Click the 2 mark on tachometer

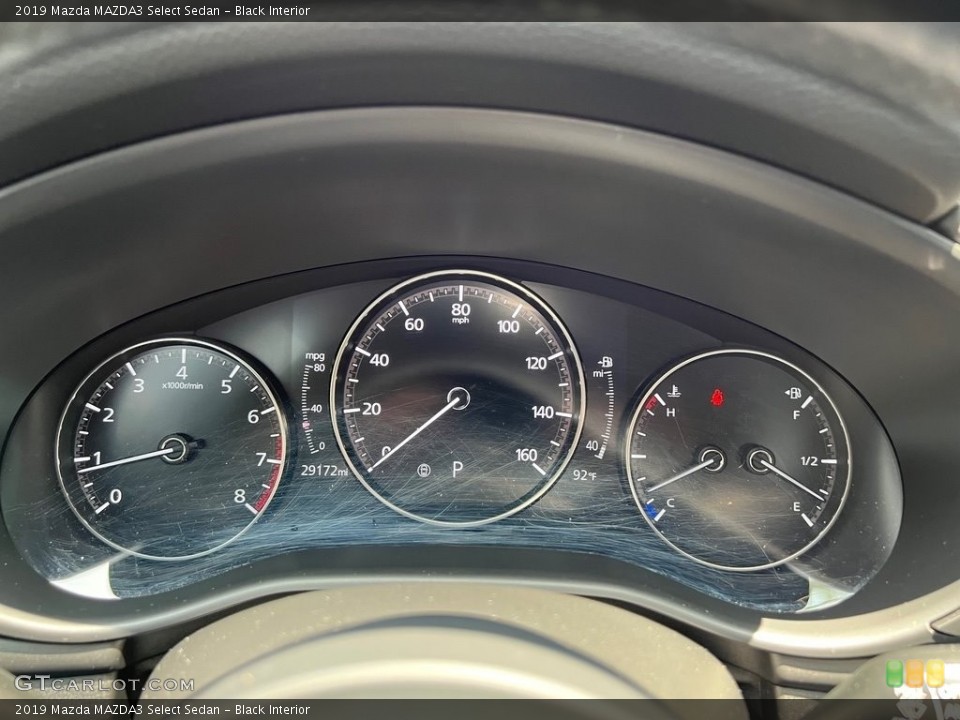(x=108, y=415)
